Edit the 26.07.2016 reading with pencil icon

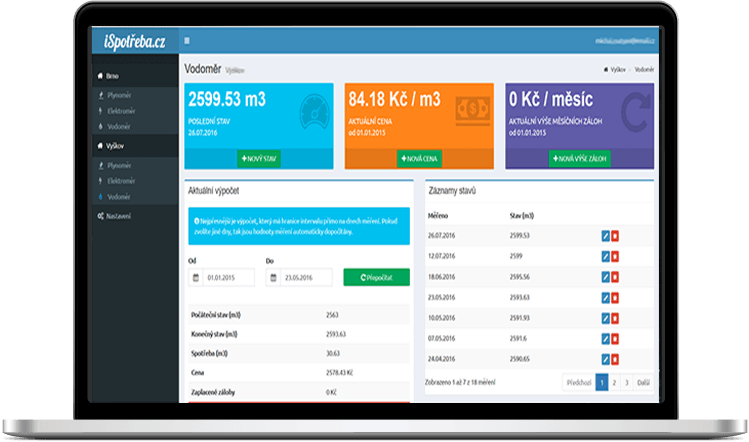coord(605,235)
